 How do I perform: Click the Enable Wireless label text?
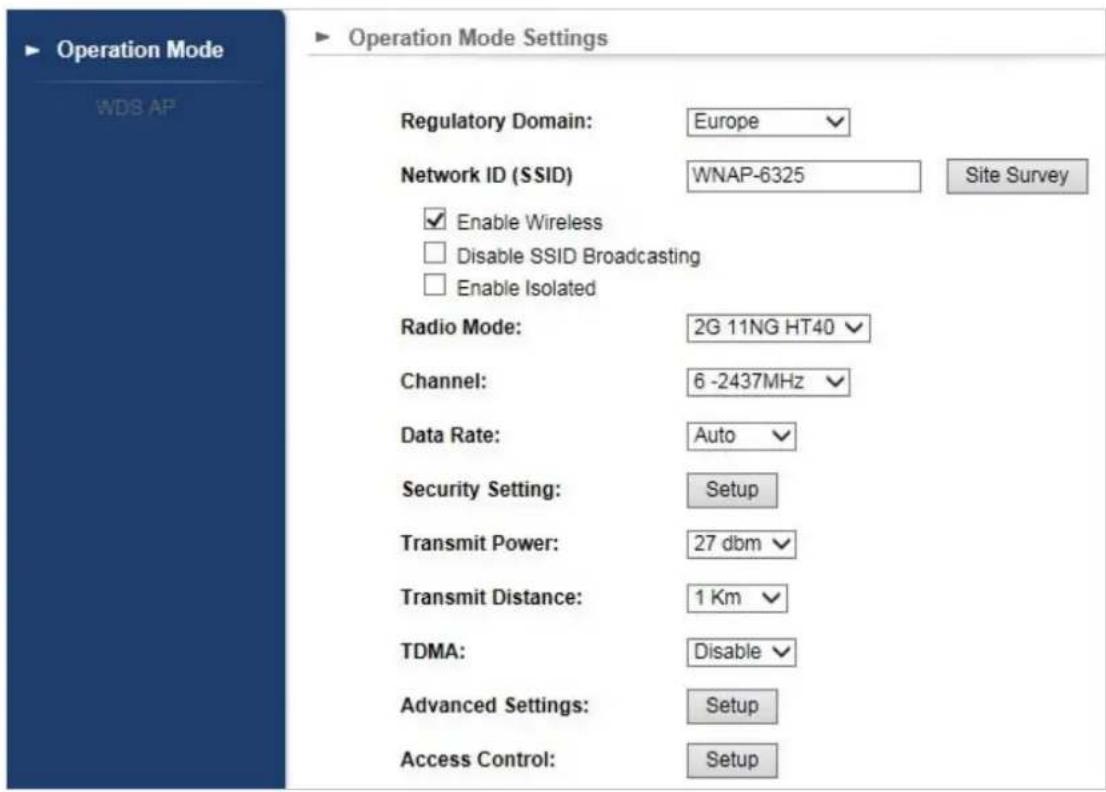[x=529, y=222]
